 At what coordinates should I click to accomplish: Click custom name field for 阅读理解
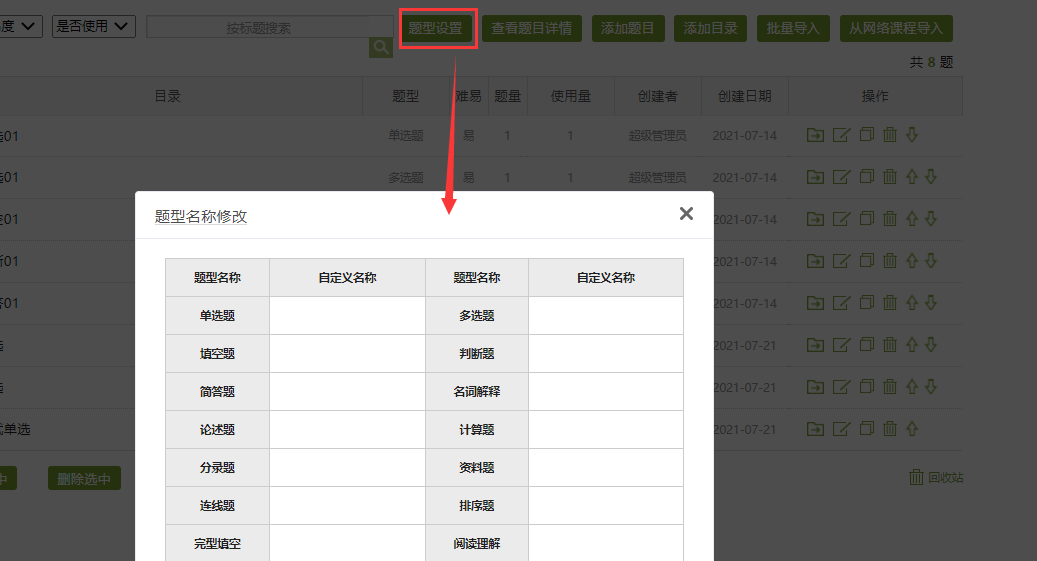point(606,544)
